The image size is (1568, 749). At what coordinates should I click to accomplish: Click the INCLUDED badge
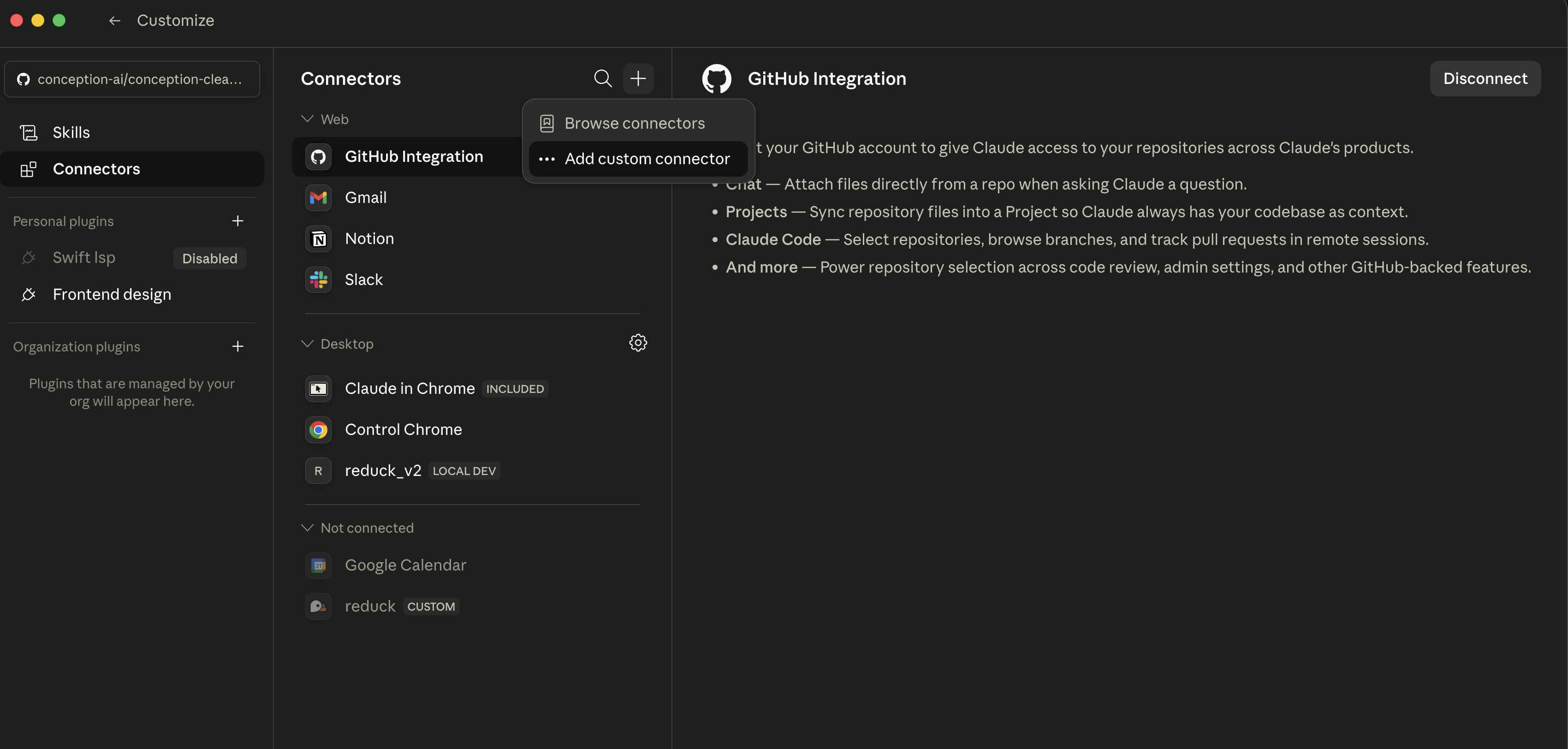[x=515, y=389]
